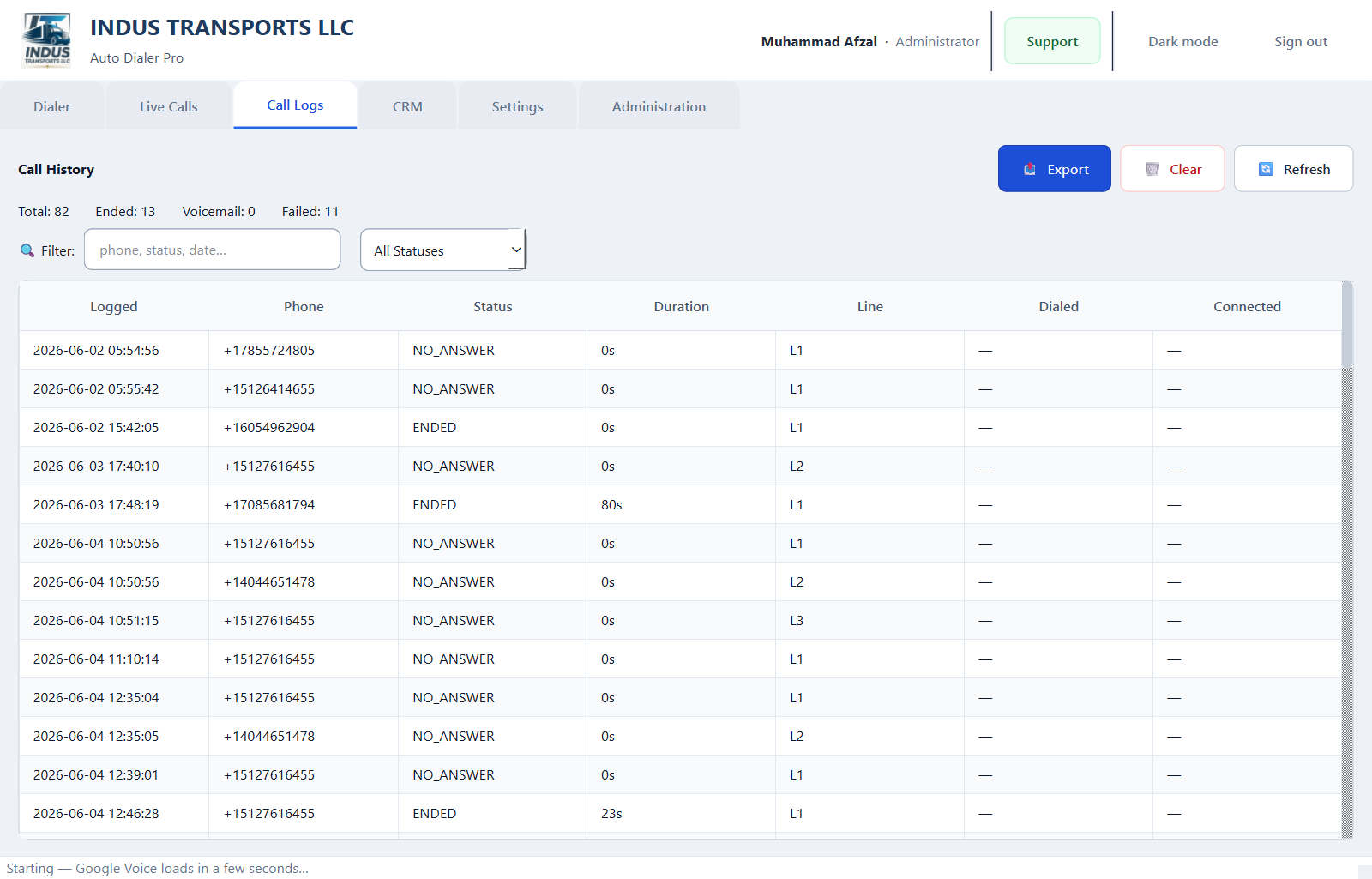
Task: Click the Dialed column header
Action: click(1058, 306)
